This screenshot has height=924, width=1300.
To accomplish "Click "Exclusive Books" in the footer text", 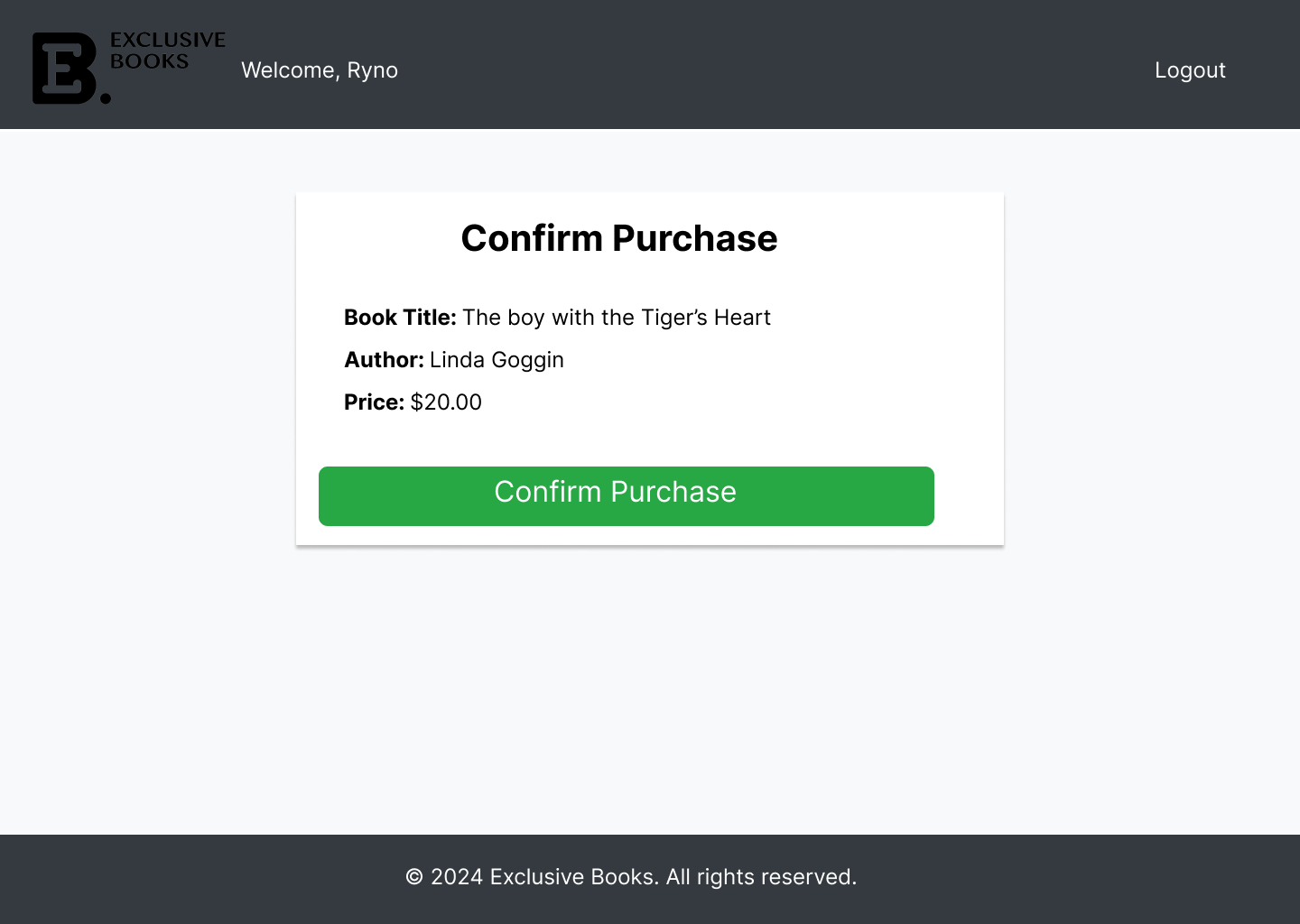I will (x=572, y=877).
